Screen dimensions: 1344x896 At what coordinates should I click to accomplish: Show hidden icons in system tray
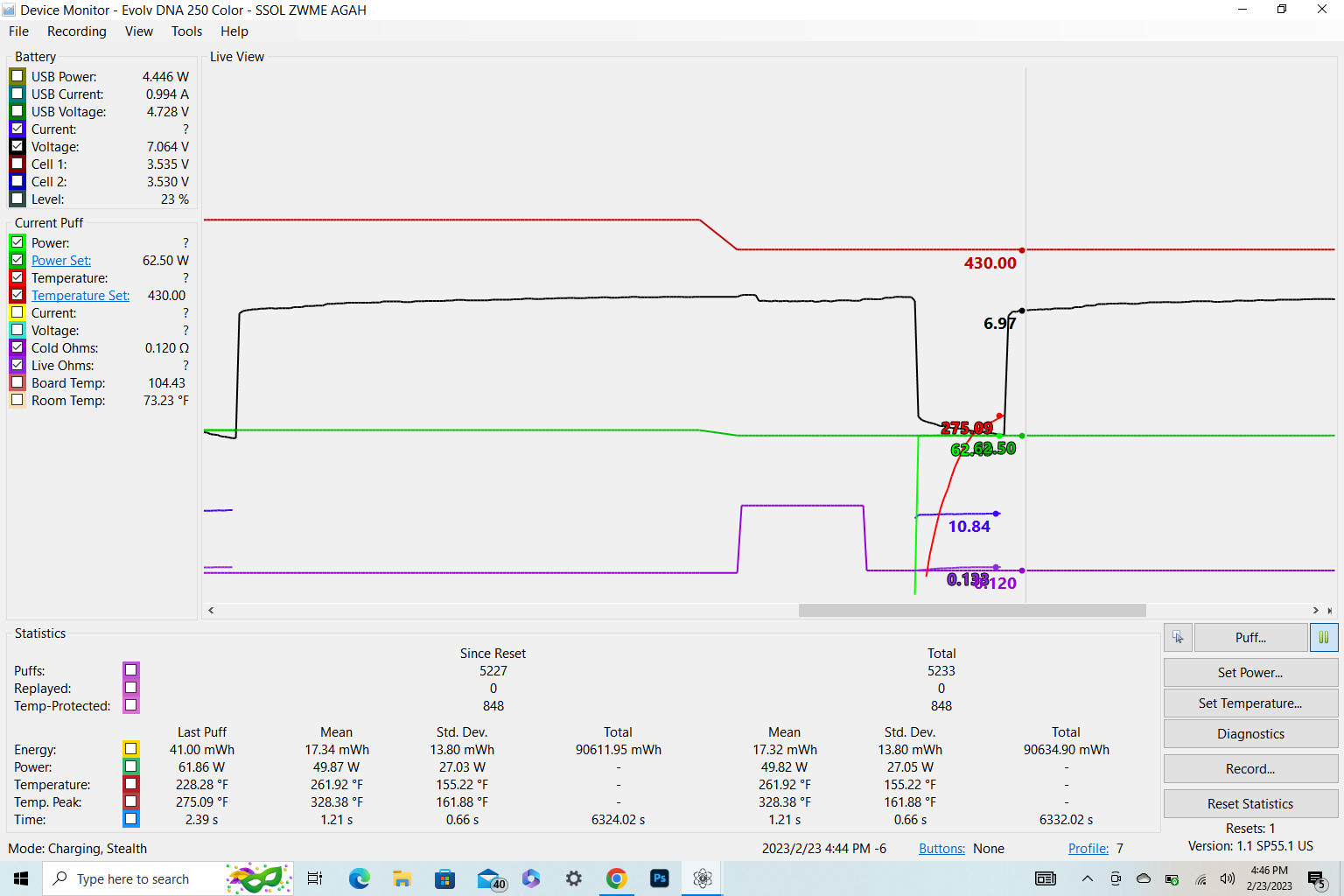click(1088, 878)
